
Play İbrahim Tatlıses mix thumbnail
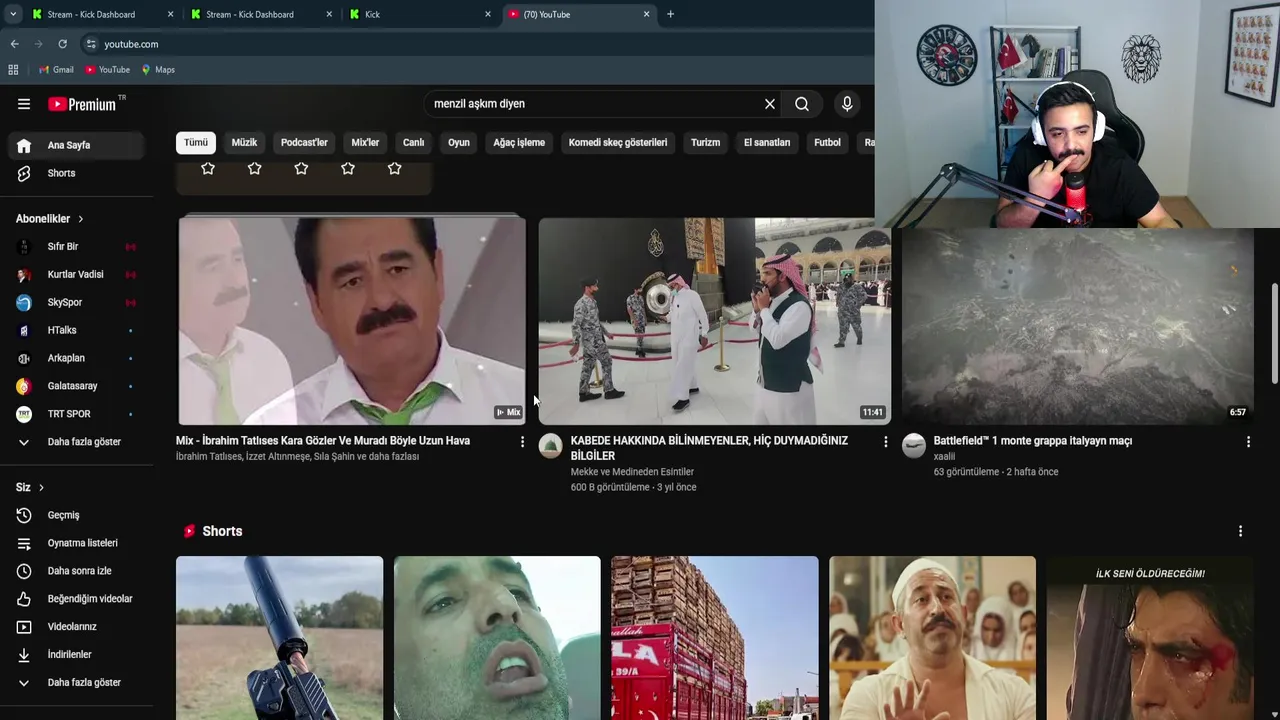351,321
